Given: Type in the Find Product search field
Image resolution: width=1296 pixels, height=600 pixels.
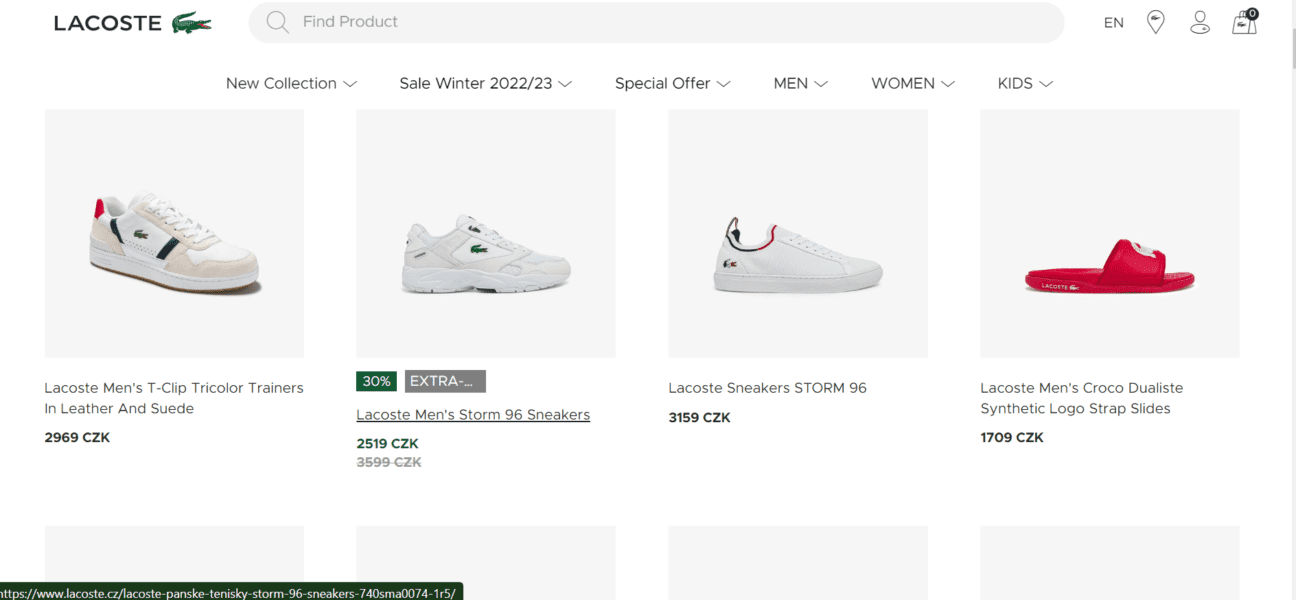Looking at the screenshot, I should click(670, 22).
